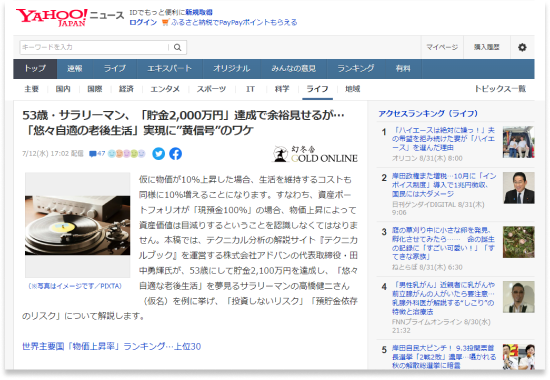
Task: Open the 購入履歴 button
Action: (487, 47)
